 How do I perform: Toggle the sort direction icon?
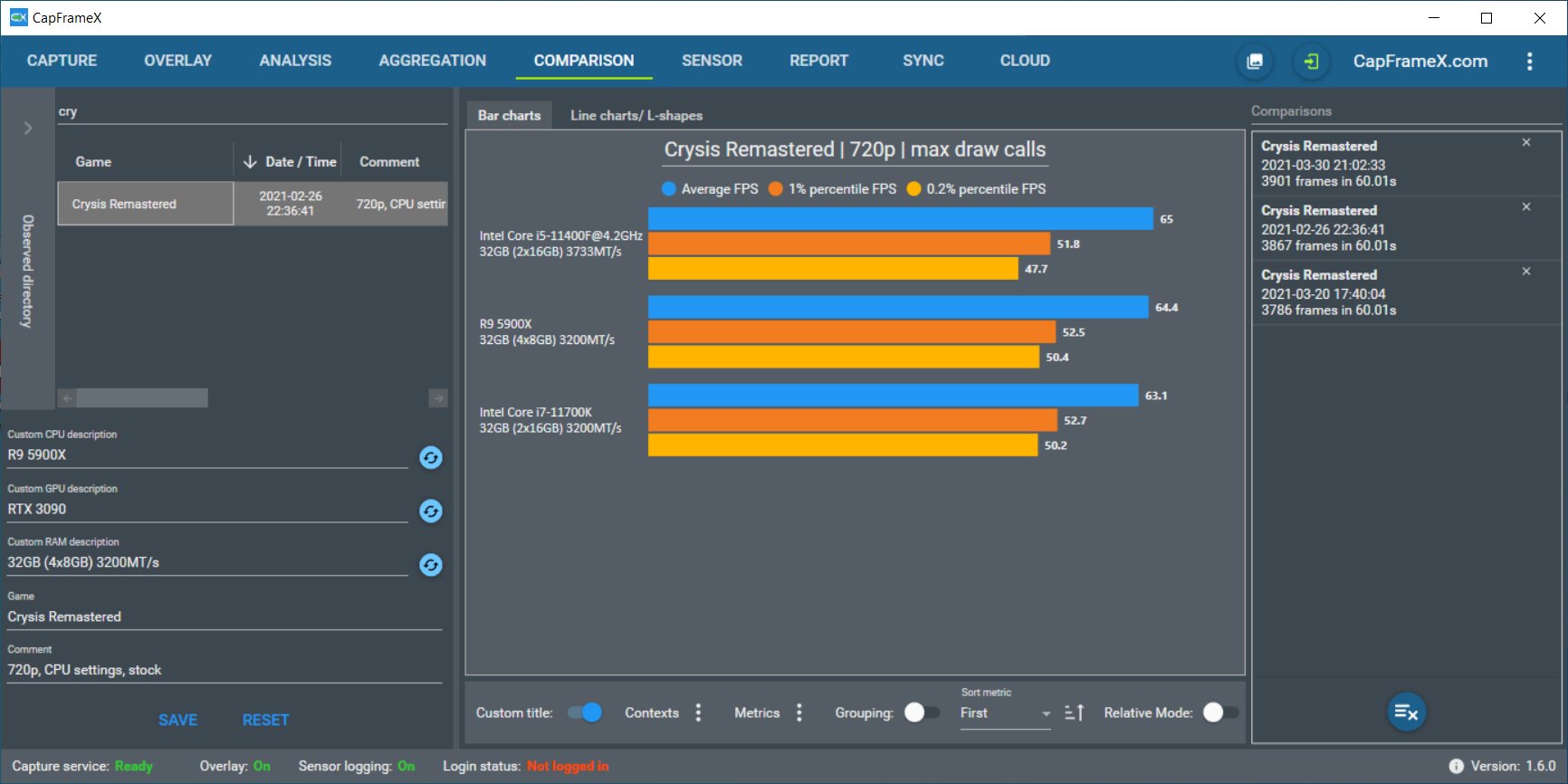click(x=1074, y=712)
